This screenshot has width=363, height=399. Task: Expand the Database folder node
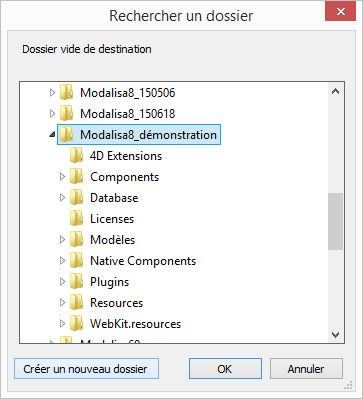click(x=62, y=198)
